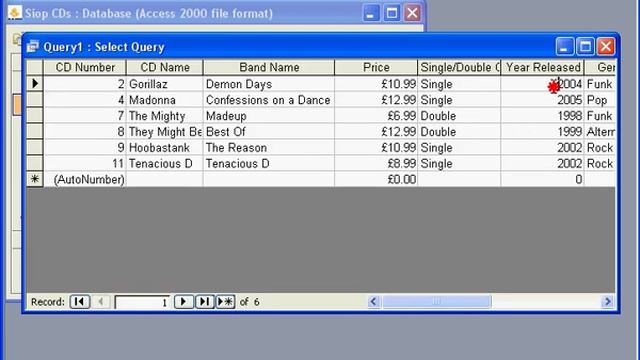Click the £6.99 price cell
The image size is (640, 360).
pyautogui.click(x=376, y=116)
